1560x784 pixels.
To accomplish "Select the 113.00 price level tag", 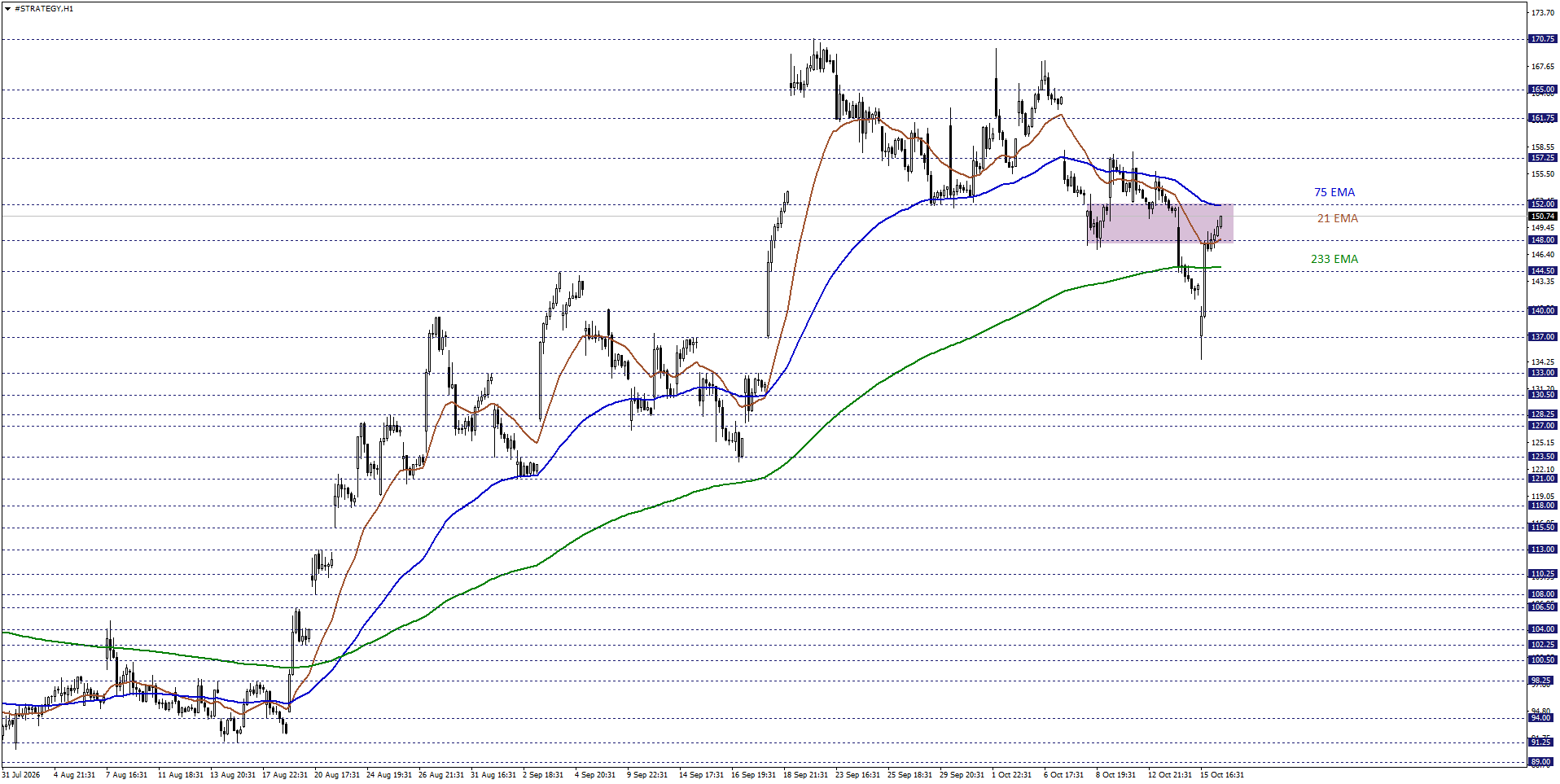I will pyautogui.click(x=1543, y=550).
